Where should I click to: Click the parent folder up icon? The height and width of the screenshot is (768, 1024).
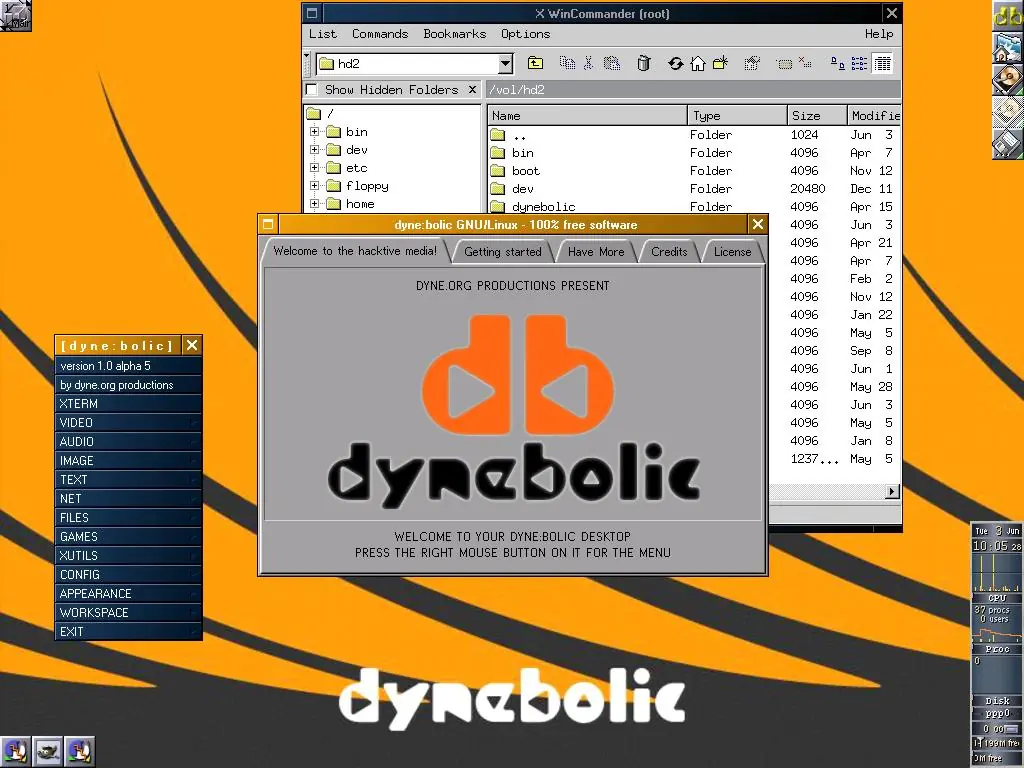535,63
